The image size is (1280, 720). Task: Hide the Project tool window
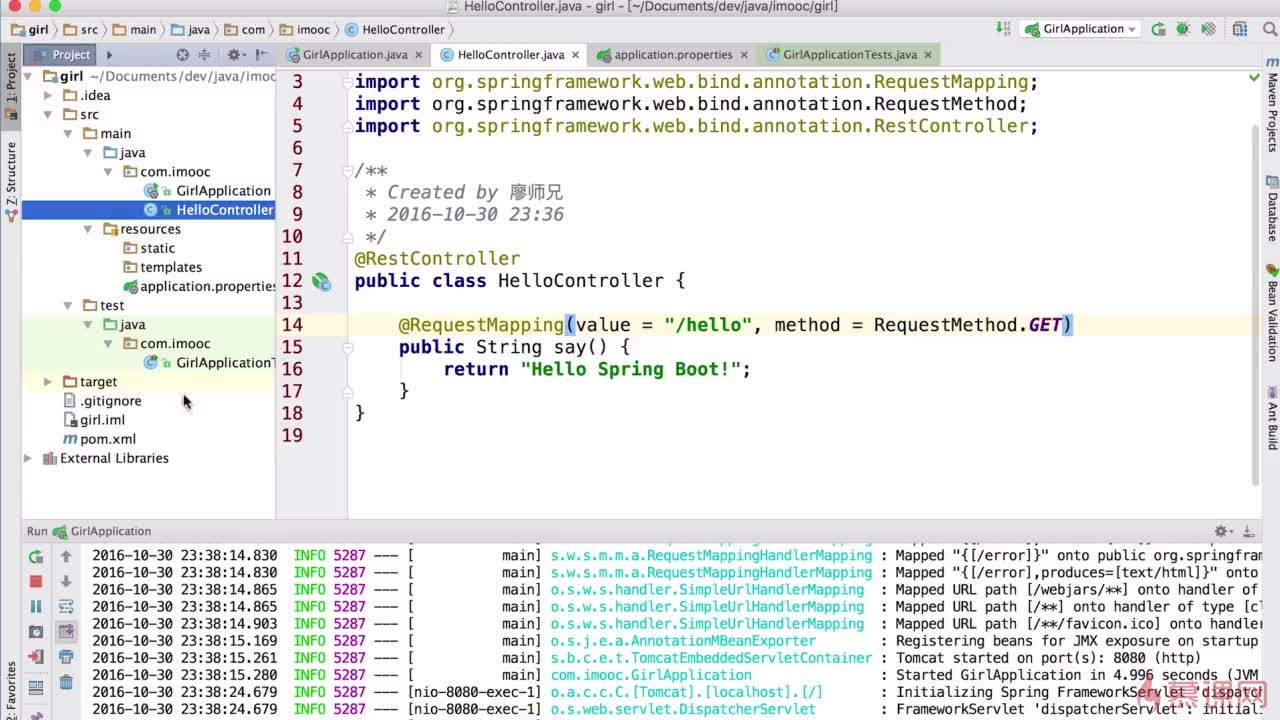pos(261,55)
